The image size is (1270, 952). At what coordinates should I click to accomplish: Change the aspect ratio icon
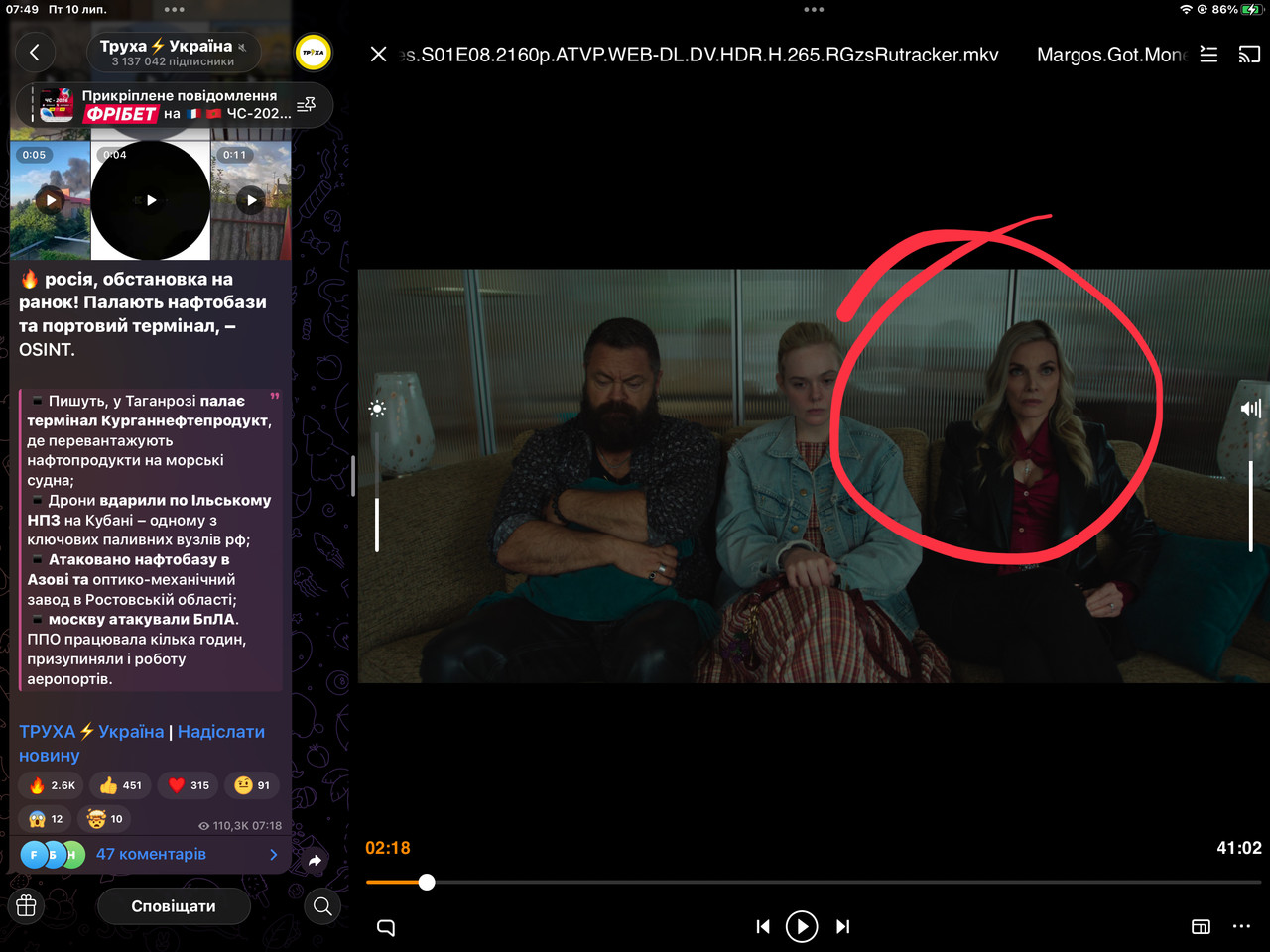click(1201, 926)
